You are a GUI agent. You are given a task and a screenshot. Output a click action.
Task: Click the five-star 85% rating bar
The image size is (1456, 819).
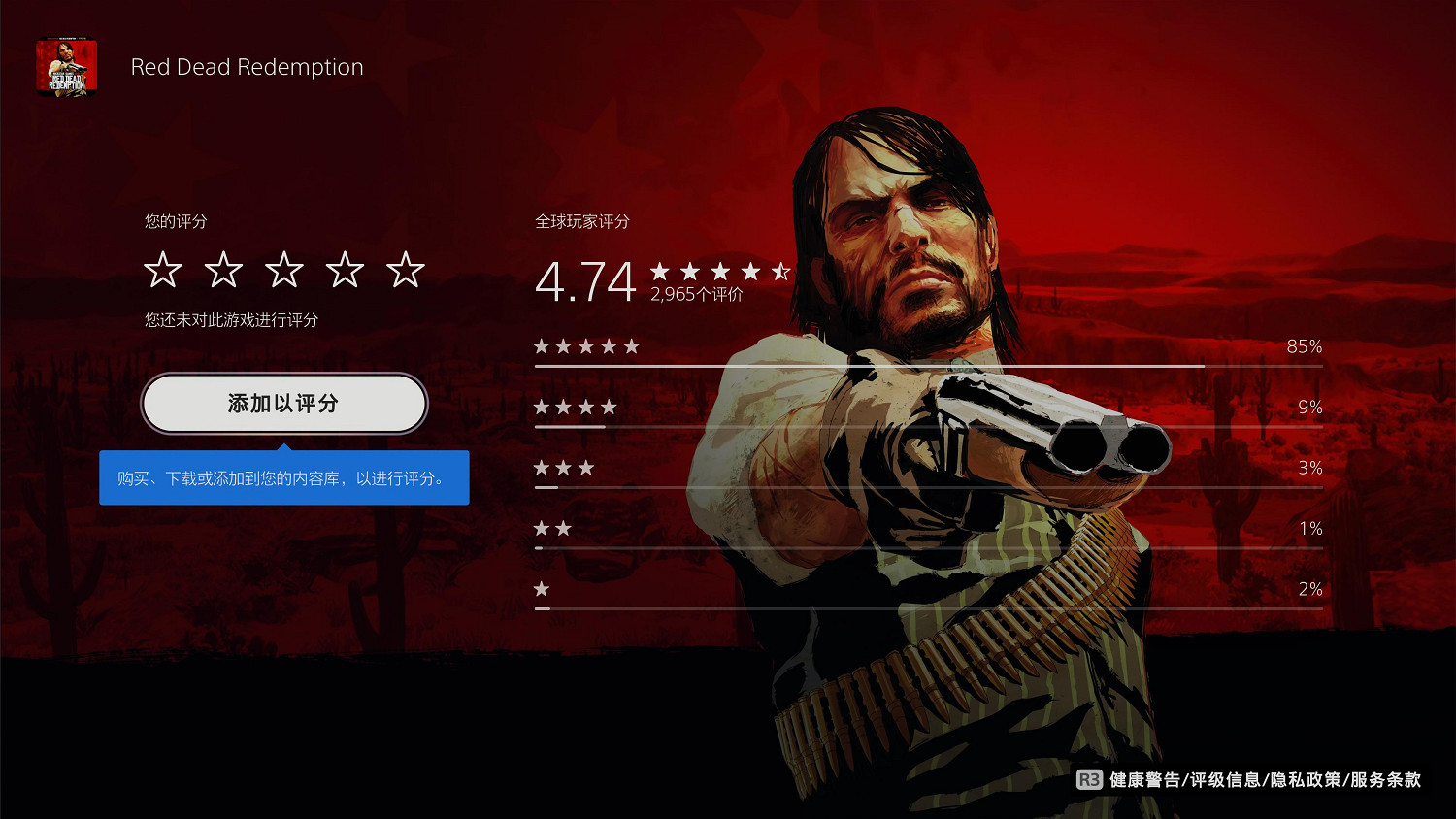(x=928, y=367)
